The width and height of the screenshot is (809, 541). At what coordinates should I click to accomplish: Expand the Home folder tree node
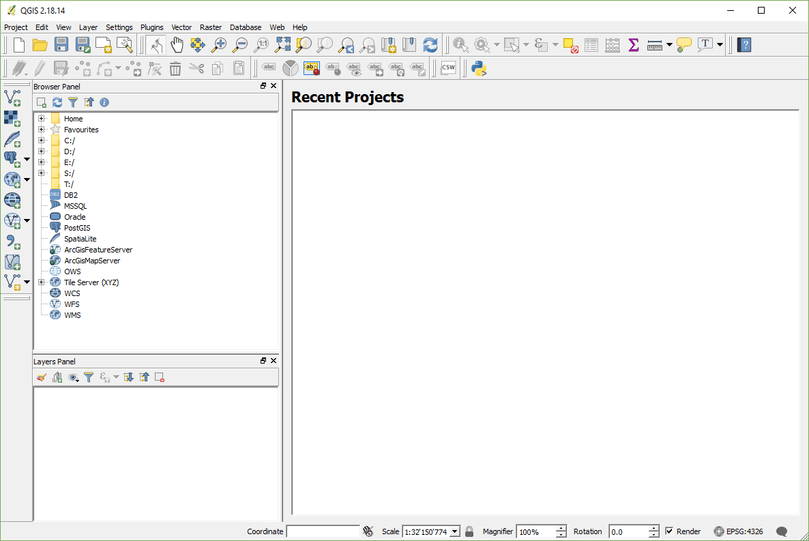[41, 119]
